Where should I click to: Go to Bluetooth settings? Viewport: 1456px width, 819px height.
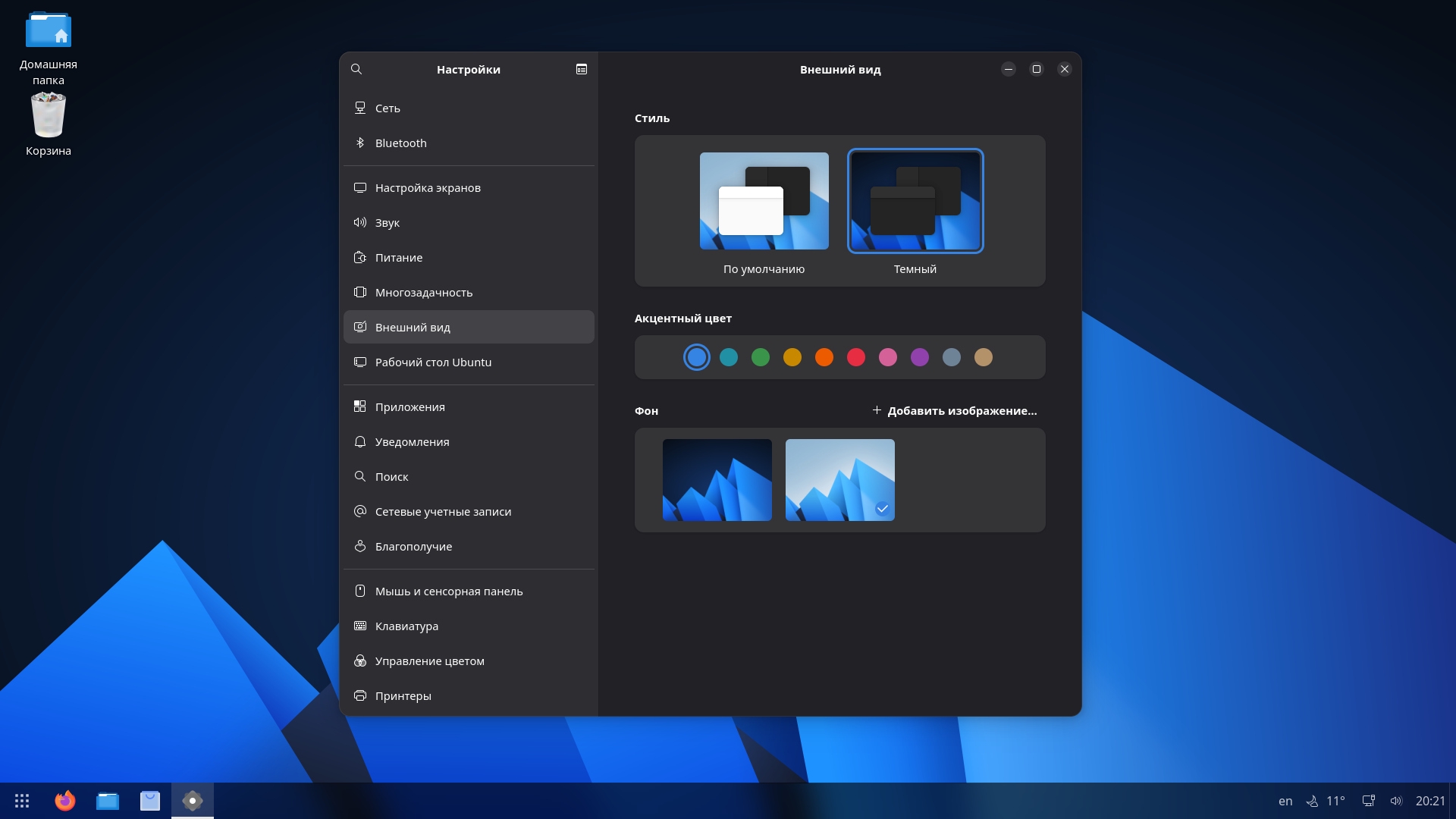tap(400, 143)
